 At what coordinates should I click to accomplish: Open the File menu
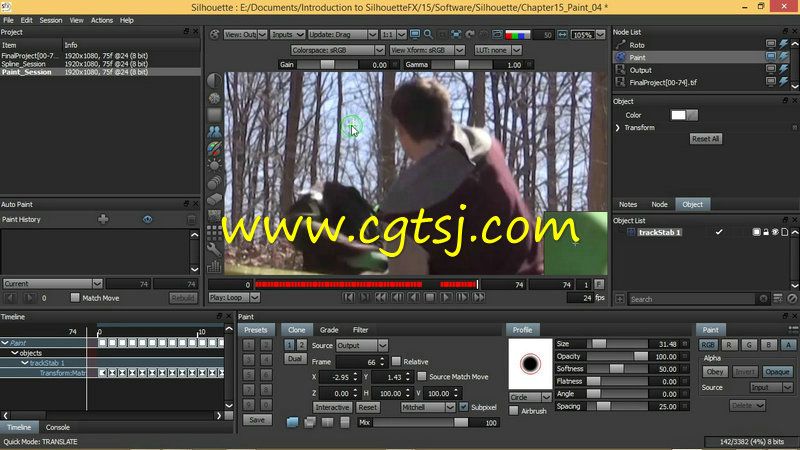9,20
